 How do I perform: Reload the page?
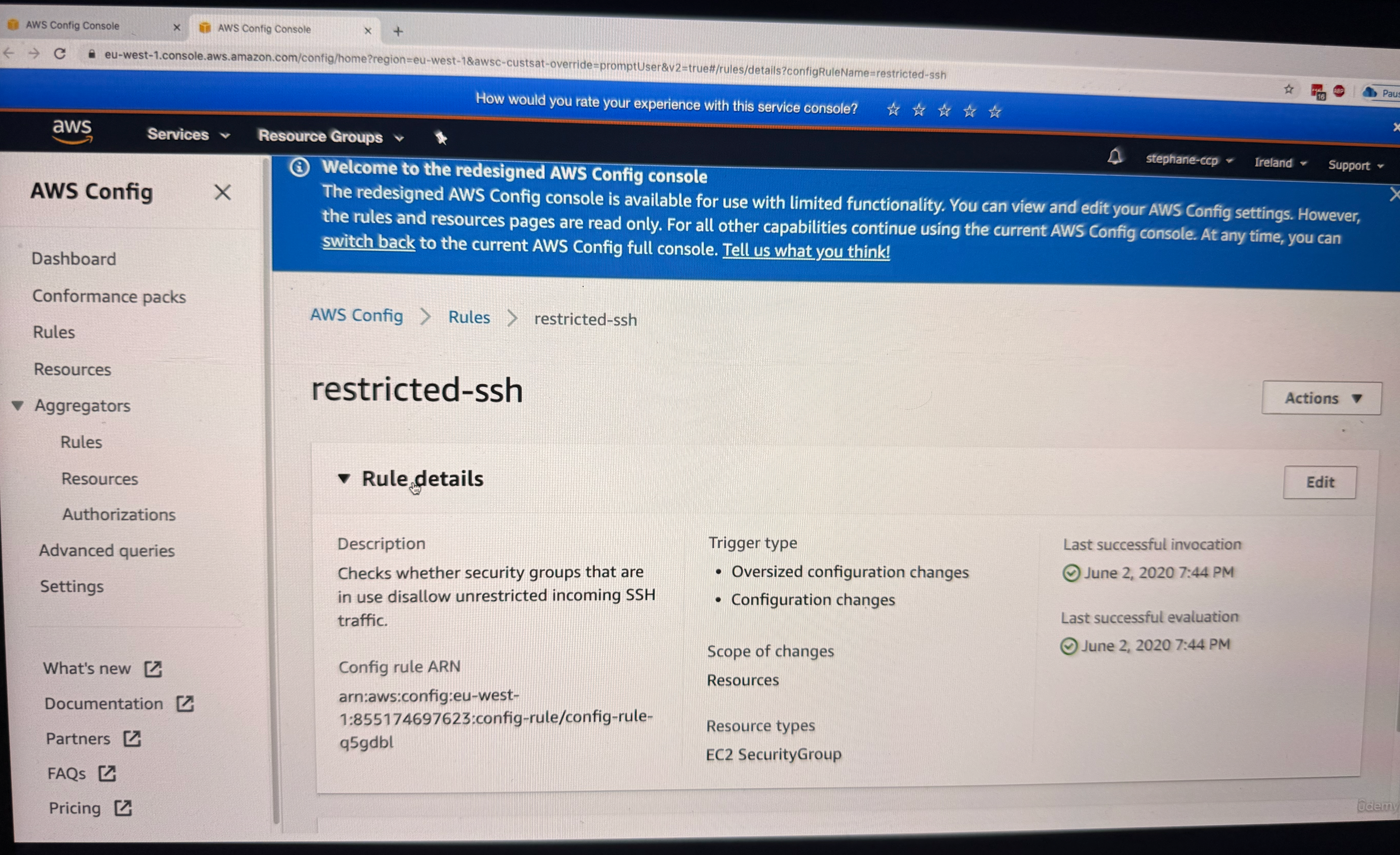(x=60, y=54)
